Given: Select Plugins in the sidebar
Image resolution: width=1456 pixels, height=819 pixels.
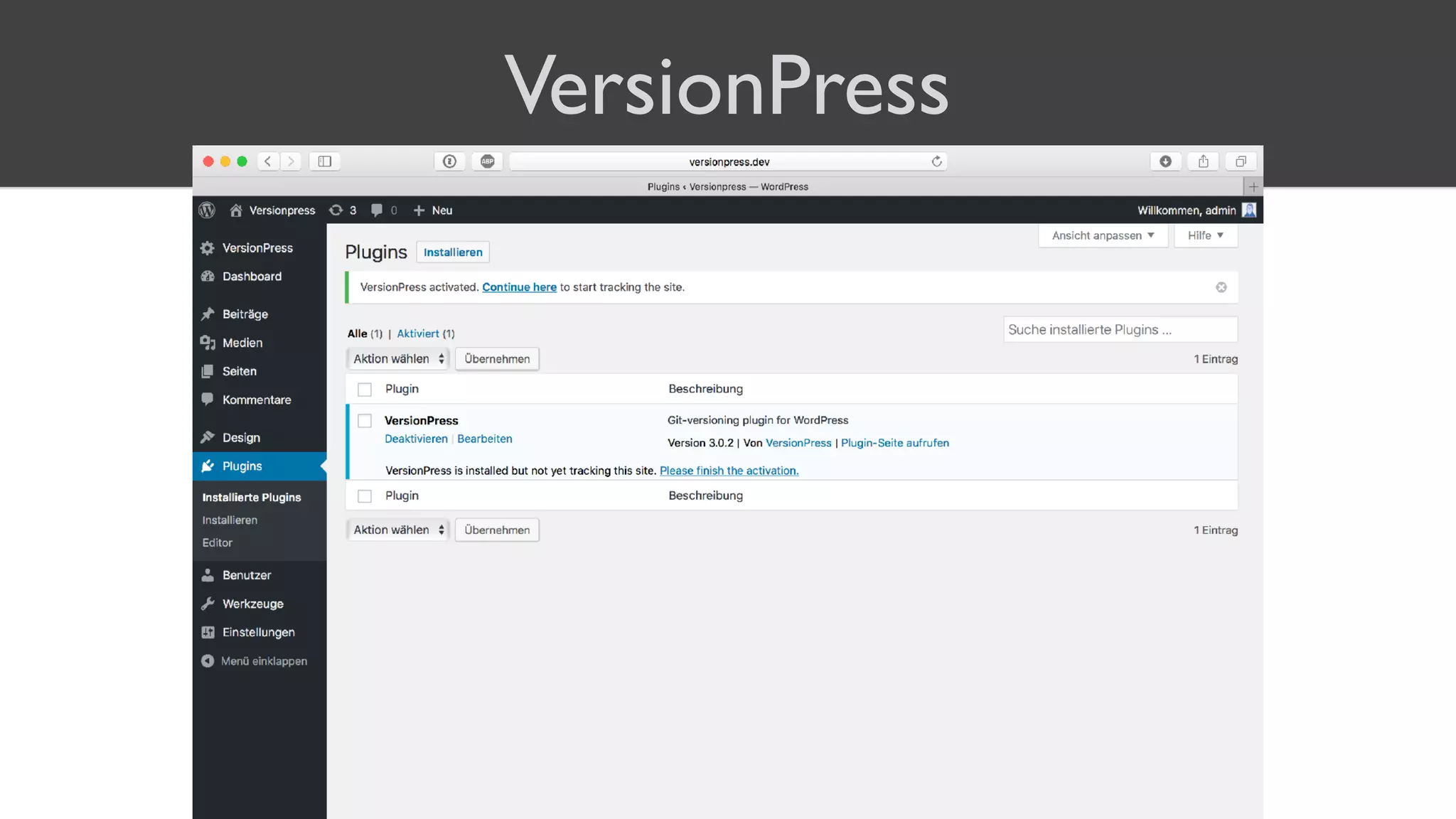Looking at the screenshot, I should click(259, 466).
